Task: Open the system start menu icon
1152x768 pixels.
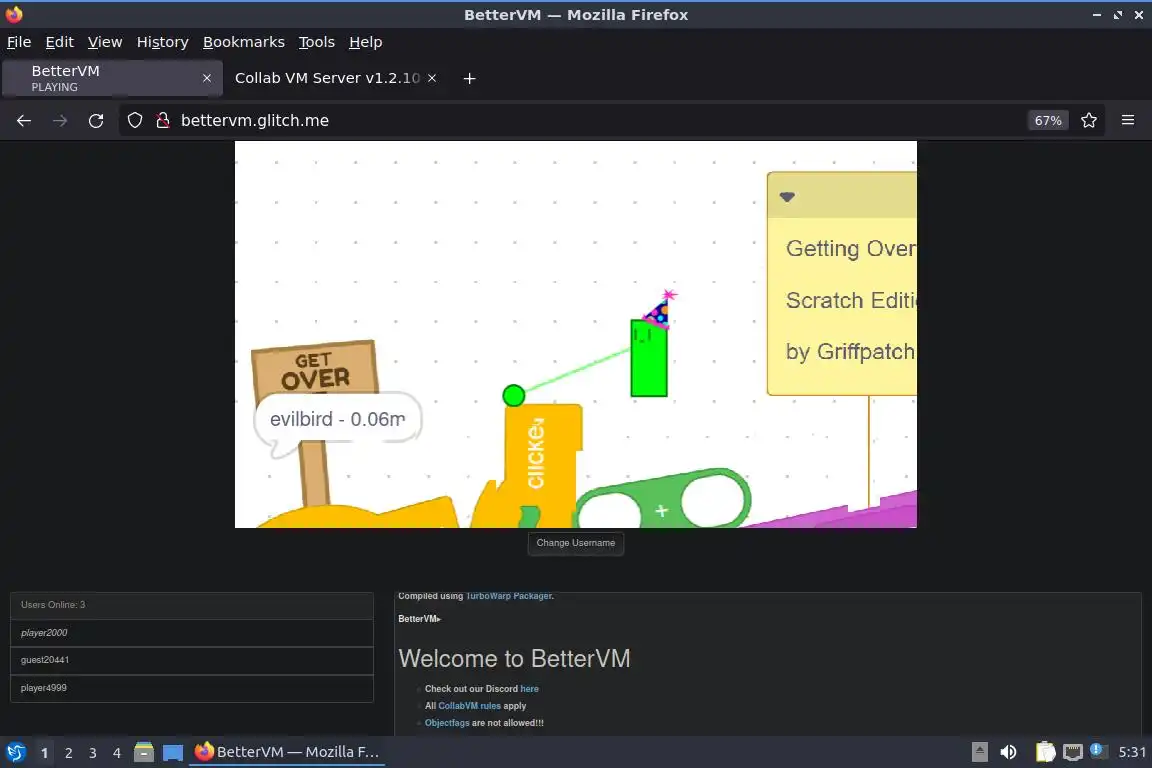Action: 15,752
